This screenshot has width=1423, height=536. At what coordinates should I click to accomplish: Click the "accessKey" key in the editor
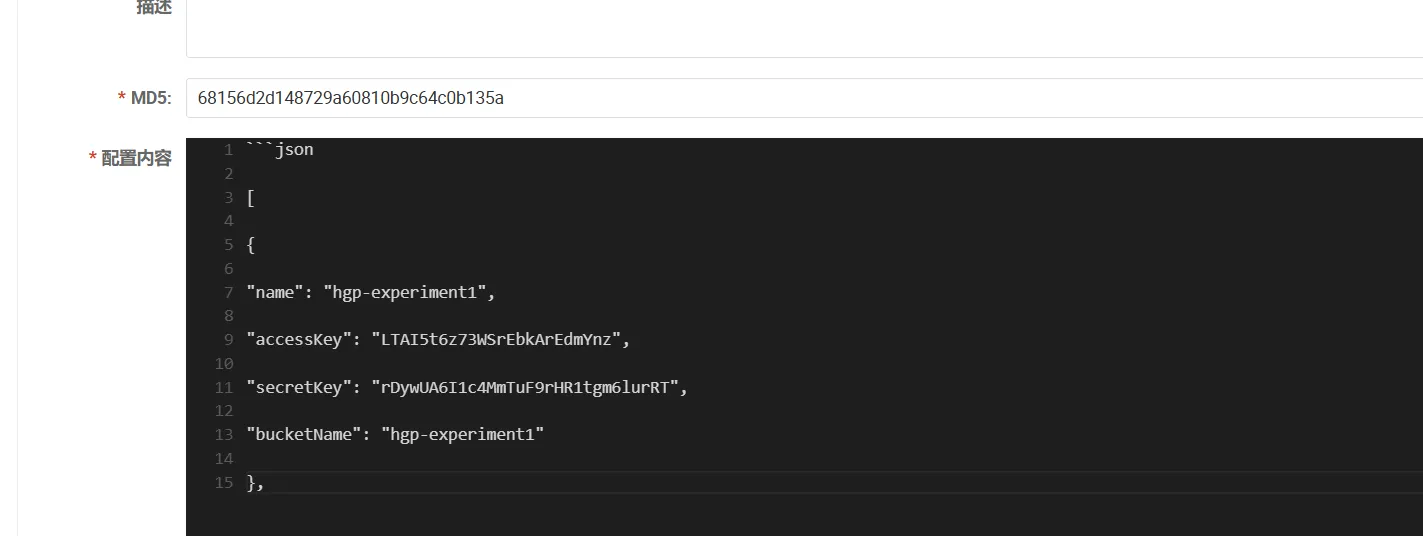point(300,340)
